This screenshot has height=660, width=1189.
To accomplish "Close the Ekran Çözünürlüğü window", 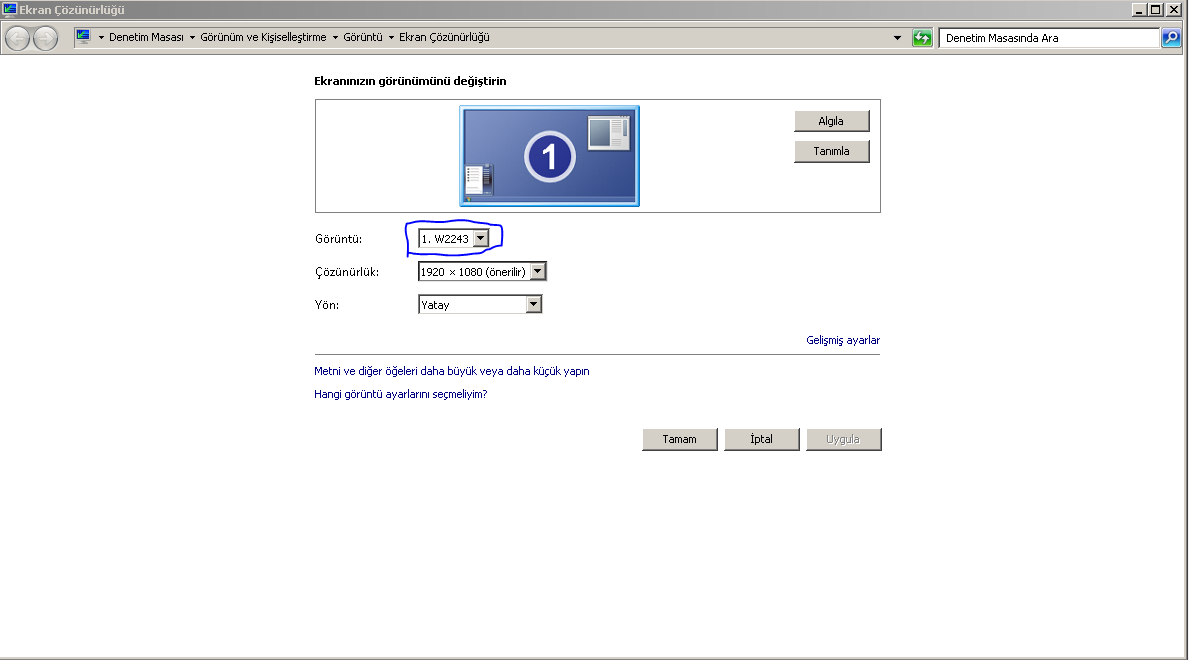I will [1174, 10].
